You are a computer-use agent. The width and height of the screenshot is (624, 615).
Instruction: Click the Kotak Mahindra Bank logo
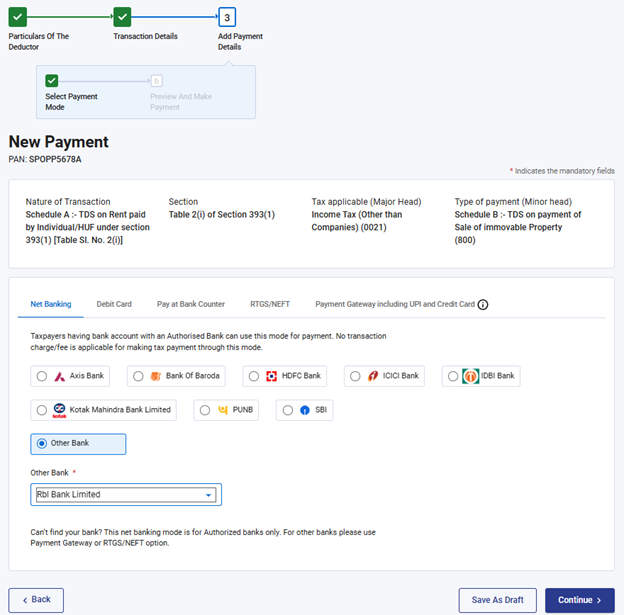point(59,409)
